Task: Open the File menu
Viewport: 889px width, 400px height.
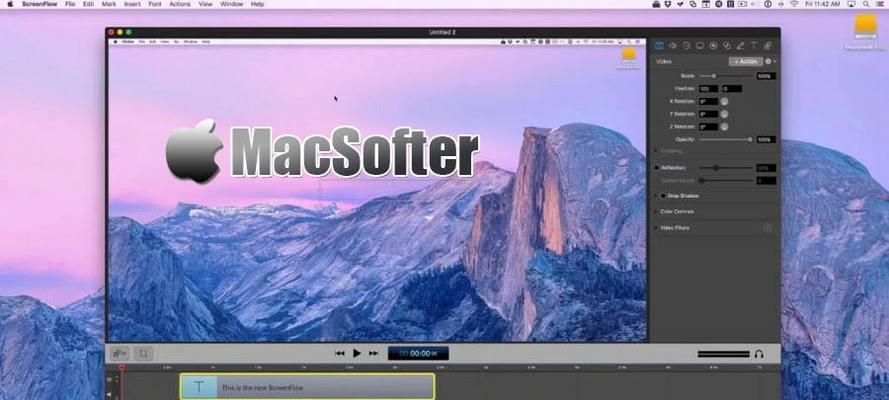Action: 70,4
